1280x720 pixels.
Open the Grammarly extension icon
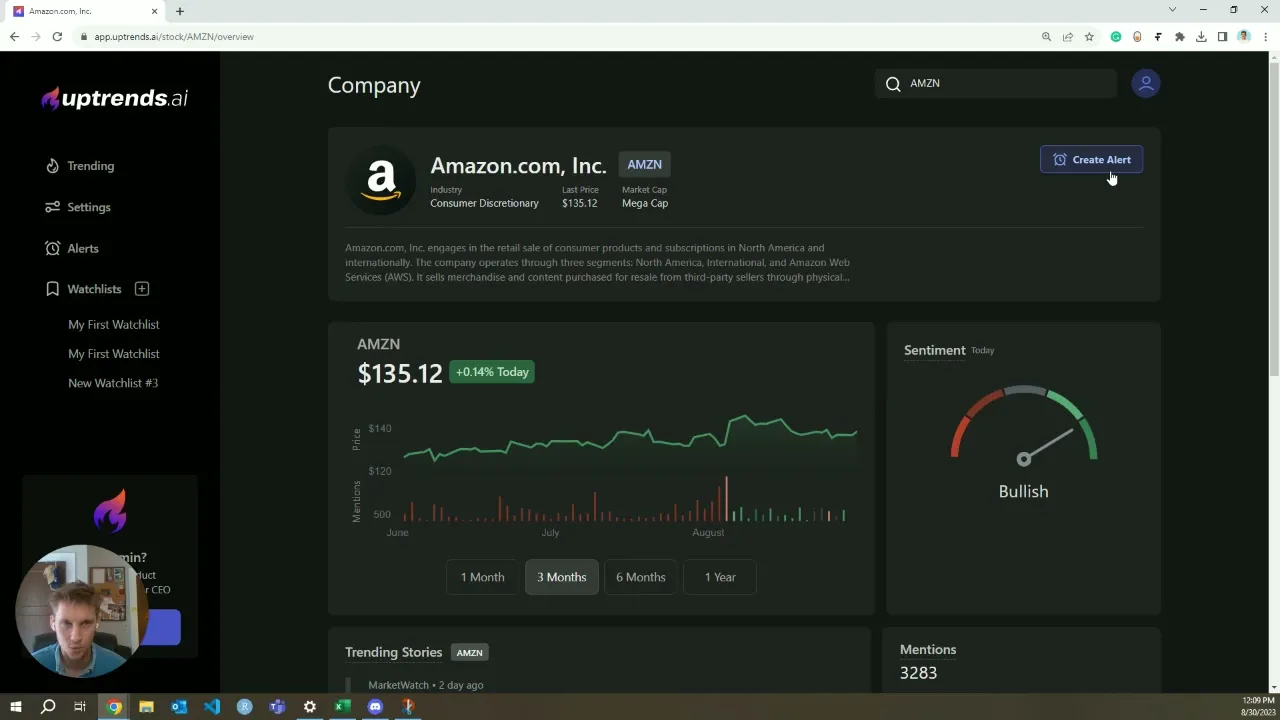click(x=1116, y=37)
